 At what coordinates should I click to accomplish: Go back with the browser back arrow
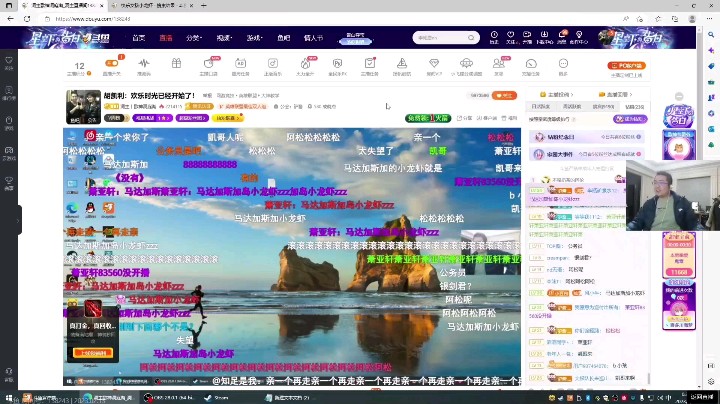[x=10, y=19]
